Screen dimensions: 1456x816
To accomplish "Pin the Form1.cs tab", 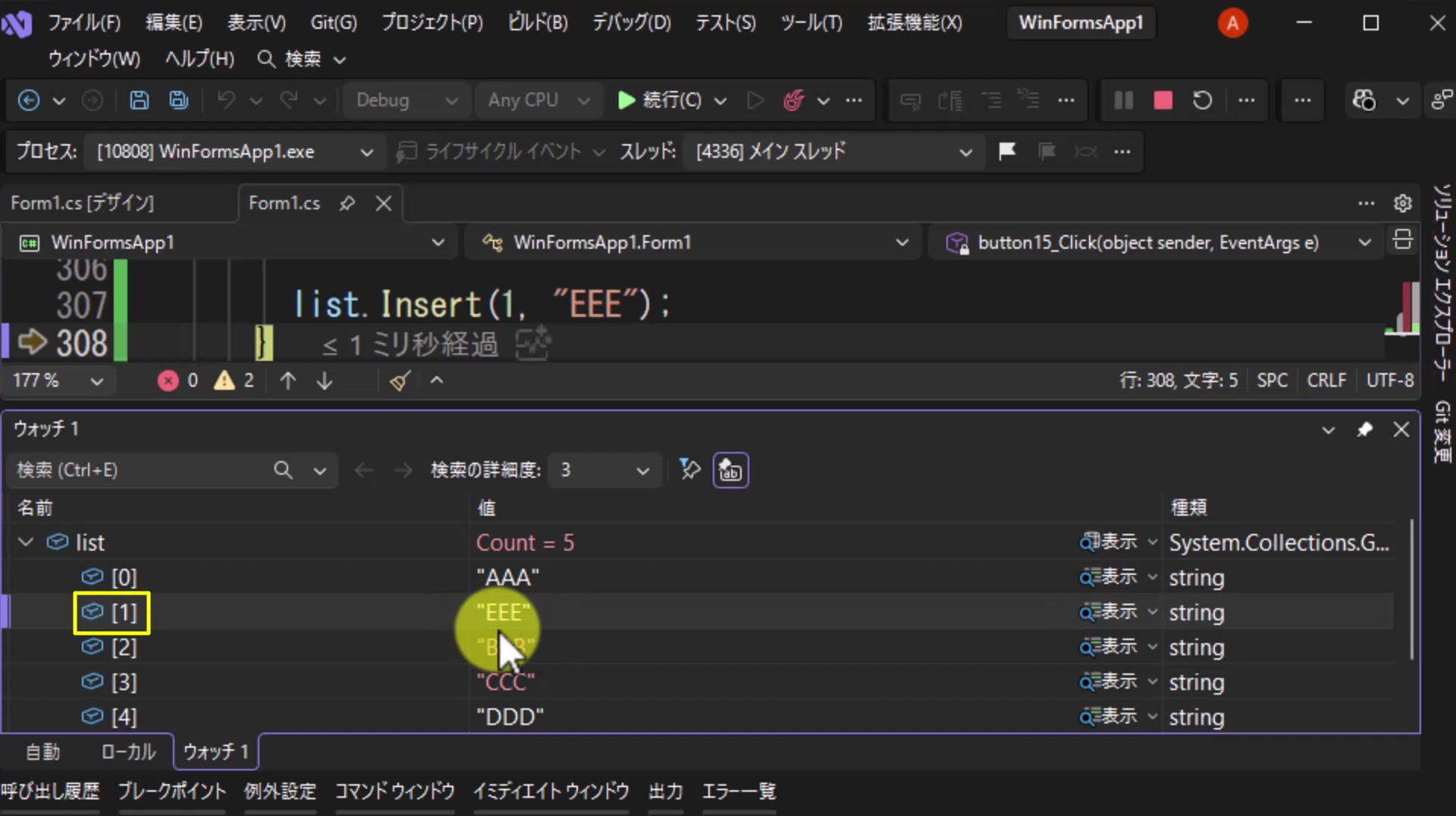I will pos(347,203).
